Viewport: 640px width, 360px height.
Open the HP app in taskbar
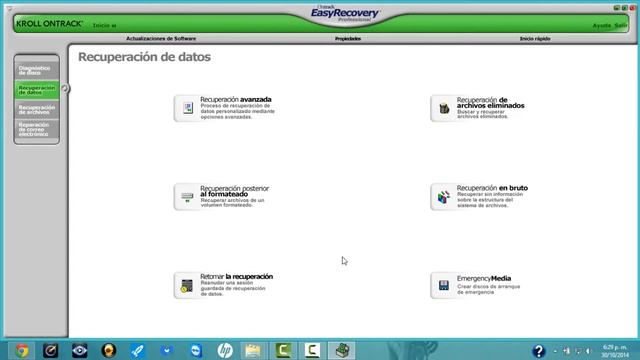coord(225,351)
